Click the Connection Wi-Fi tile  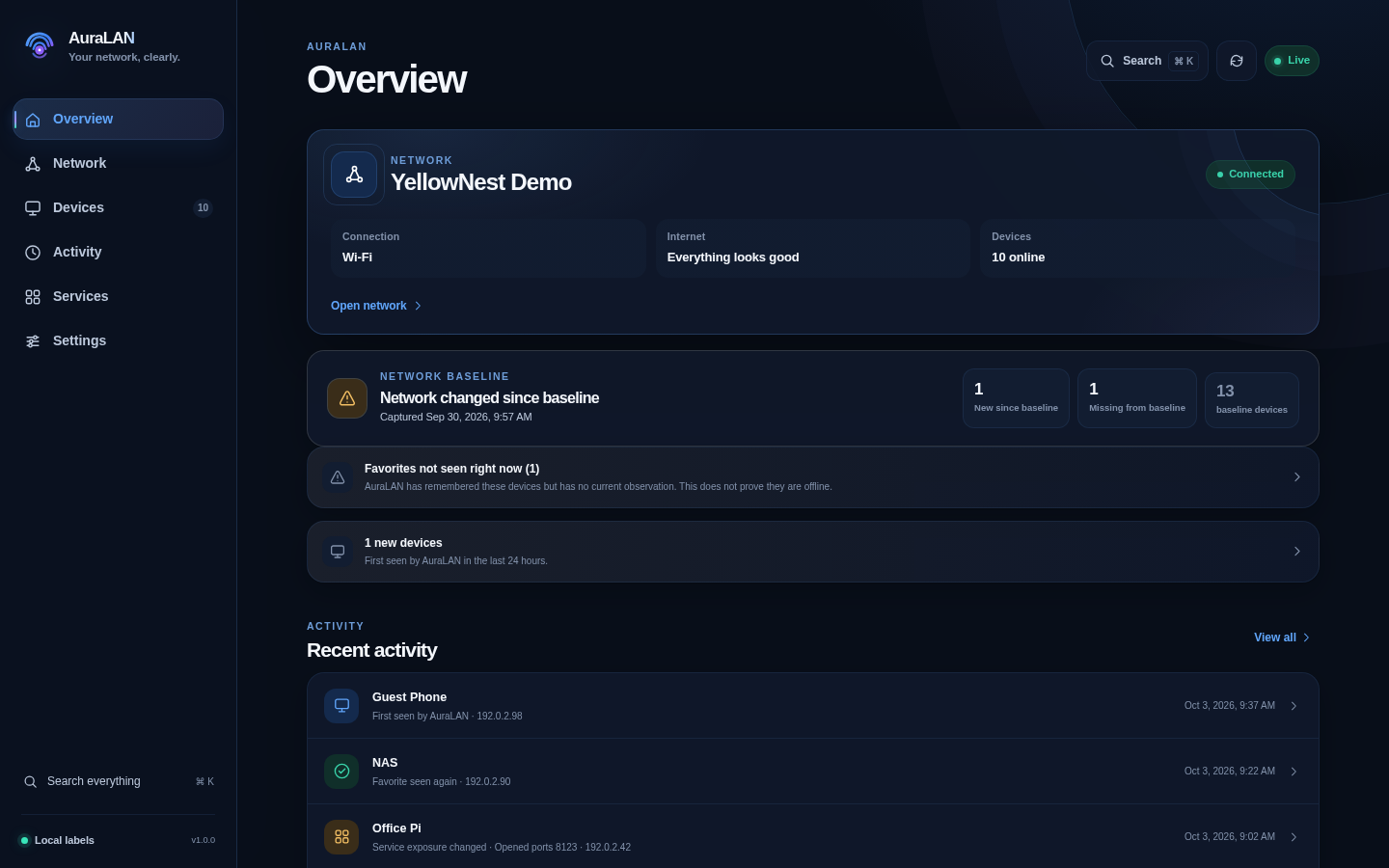(x=488, y=248)
